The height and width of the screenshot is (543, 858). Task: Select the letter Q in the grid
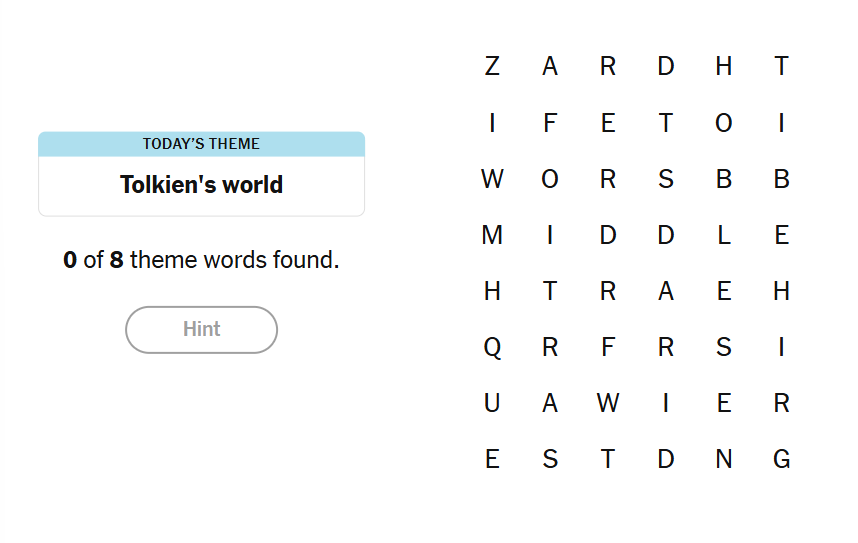click(x=492, y=347)
